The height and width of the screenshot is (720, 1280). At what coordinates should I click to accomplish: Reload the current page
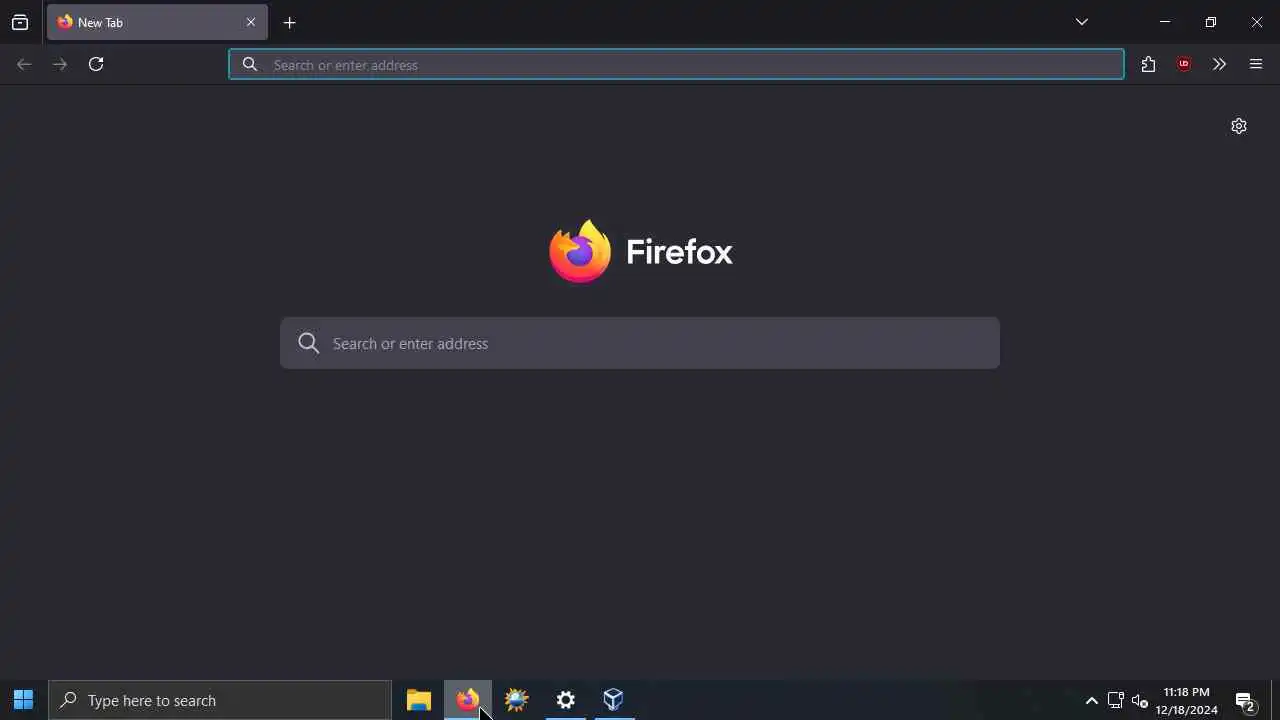click(x=96, y=64)
